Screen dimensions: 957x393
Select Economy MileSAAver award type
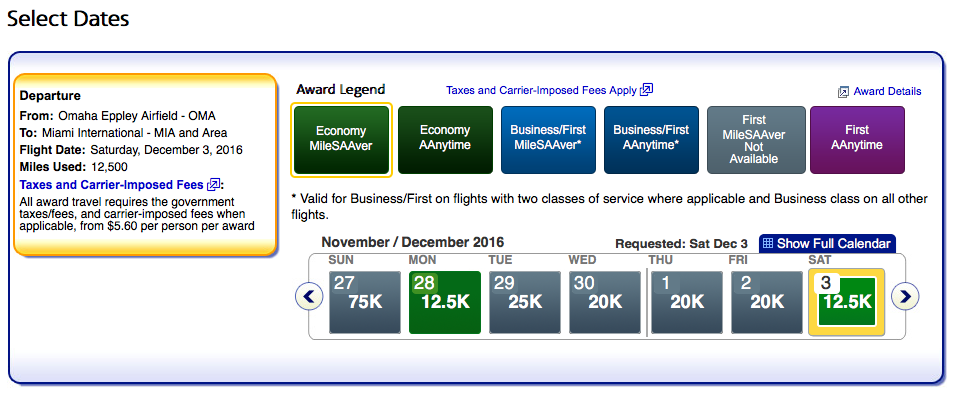341,140
